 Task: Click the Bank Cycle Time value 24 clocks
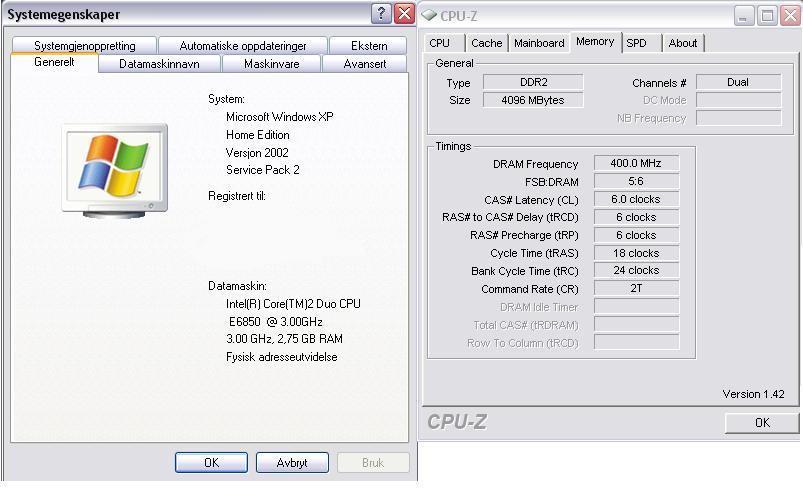[x=636, y=270]
